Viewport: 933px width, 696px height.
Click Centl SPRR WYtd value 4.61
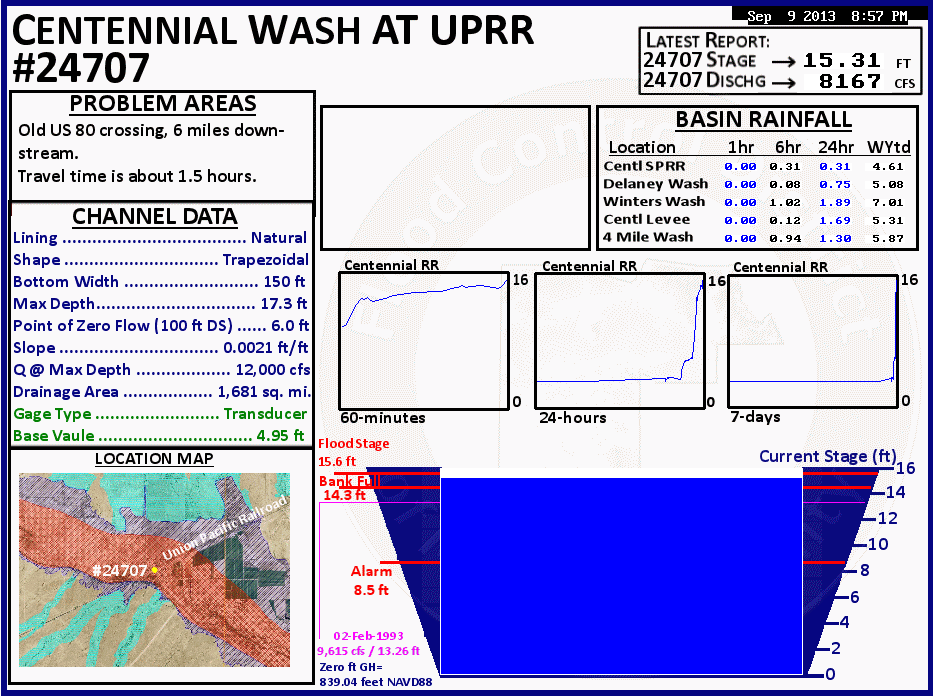(888, 167)
